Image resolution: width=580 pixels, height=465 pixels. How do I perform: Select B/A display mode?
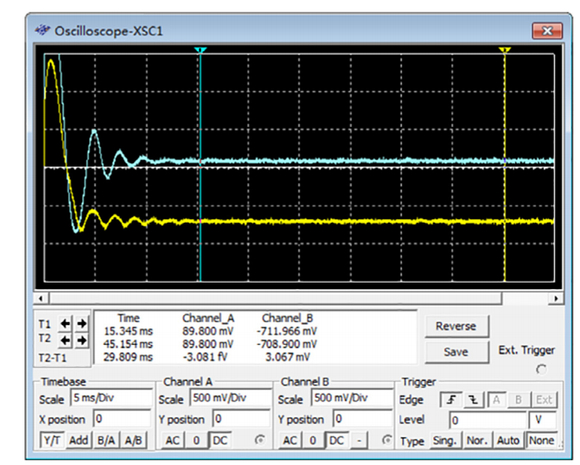coord(106,440)
